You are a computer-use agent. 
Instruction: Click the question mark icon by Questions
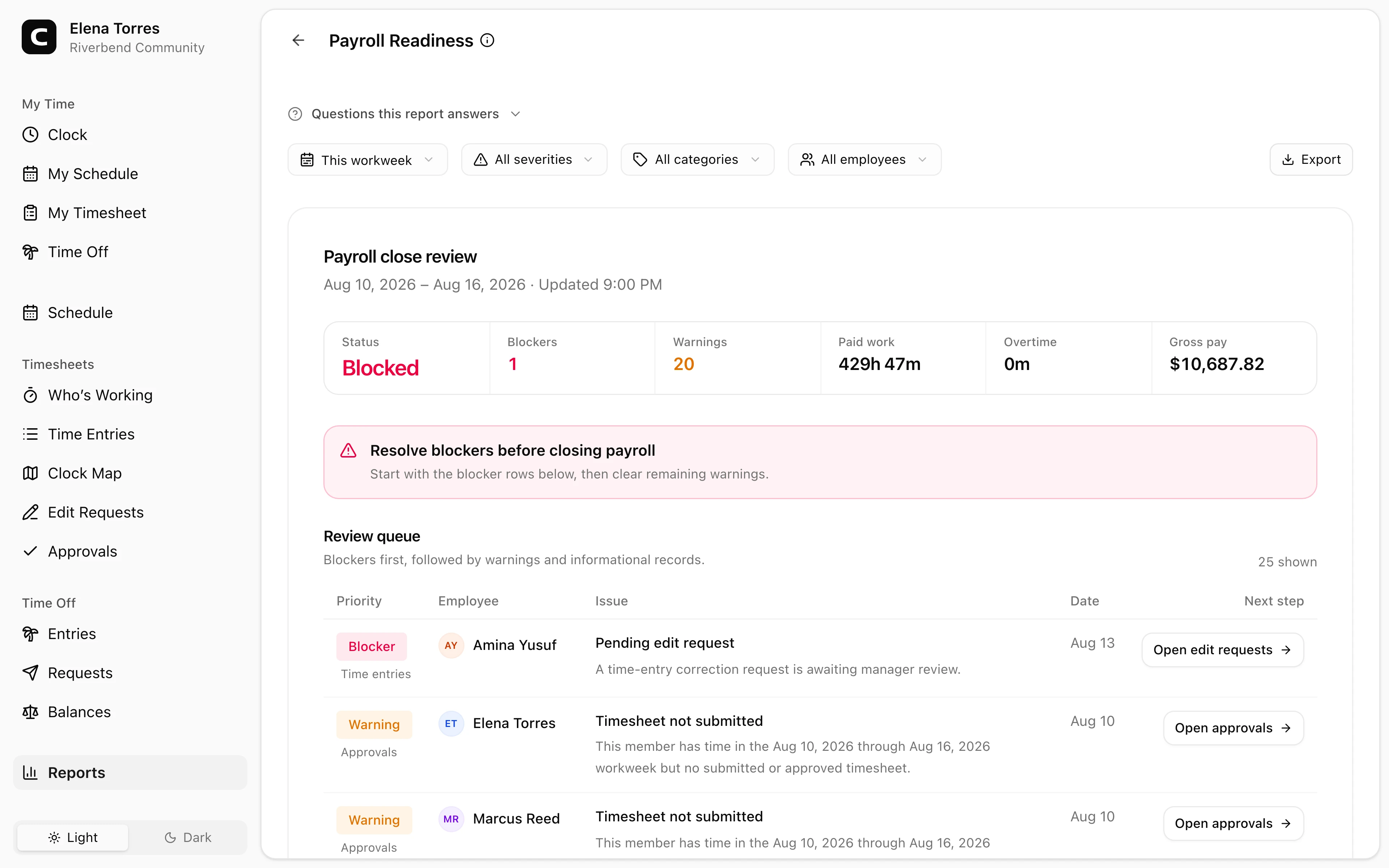pos(295,114)
